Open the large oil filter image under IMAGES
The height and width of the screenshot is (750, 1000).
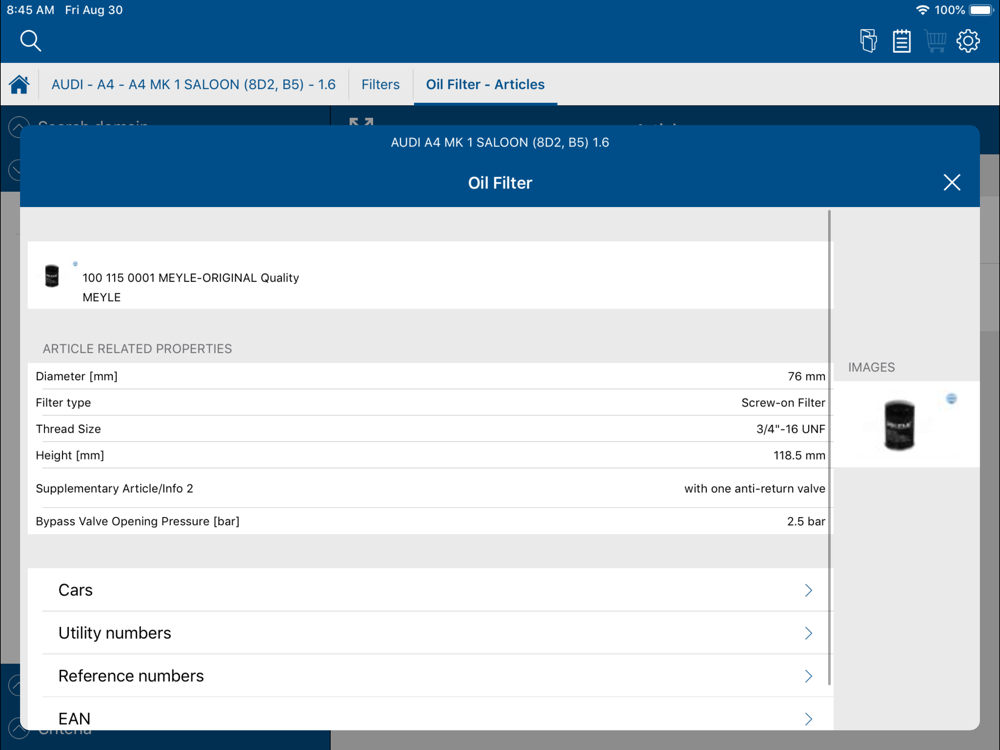899,425
